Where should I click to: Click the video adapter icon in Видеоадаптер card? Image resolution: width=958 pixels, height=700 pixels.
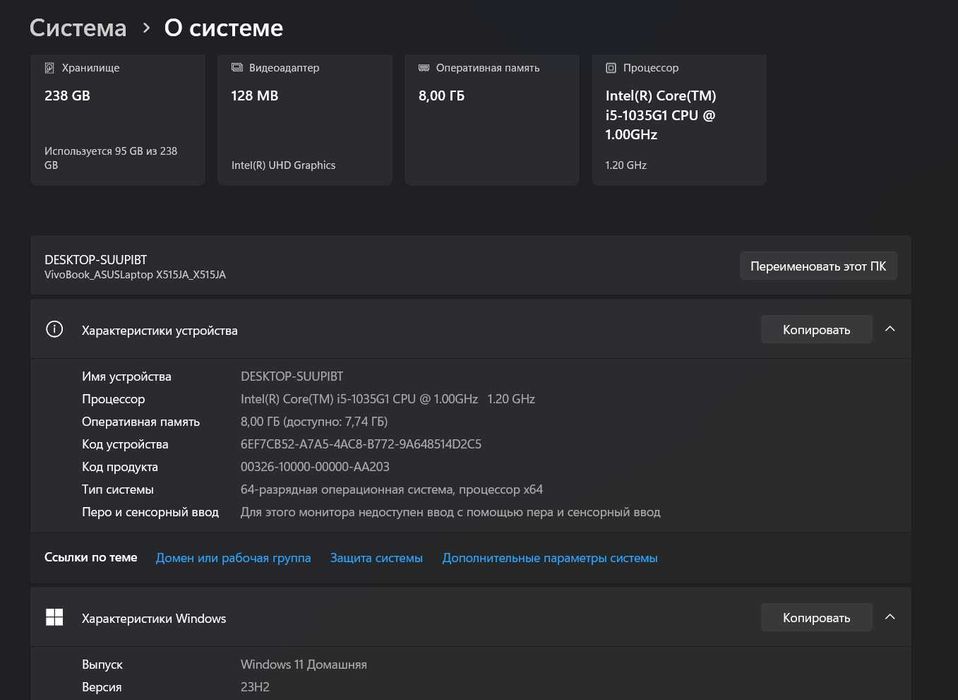click(x=237, y=68)
